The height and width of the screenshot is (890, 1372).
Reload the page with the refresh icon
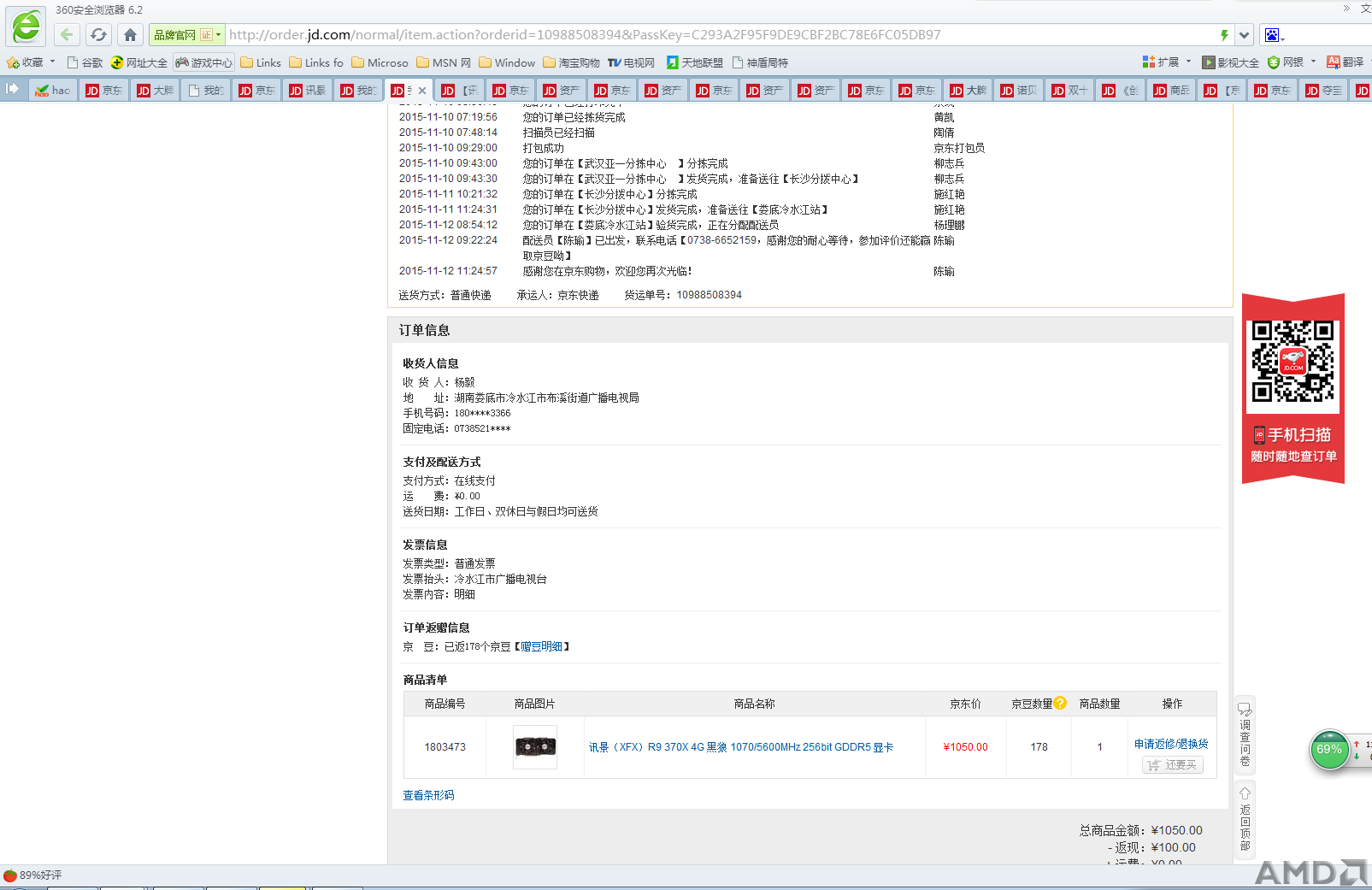click(98, 35)
